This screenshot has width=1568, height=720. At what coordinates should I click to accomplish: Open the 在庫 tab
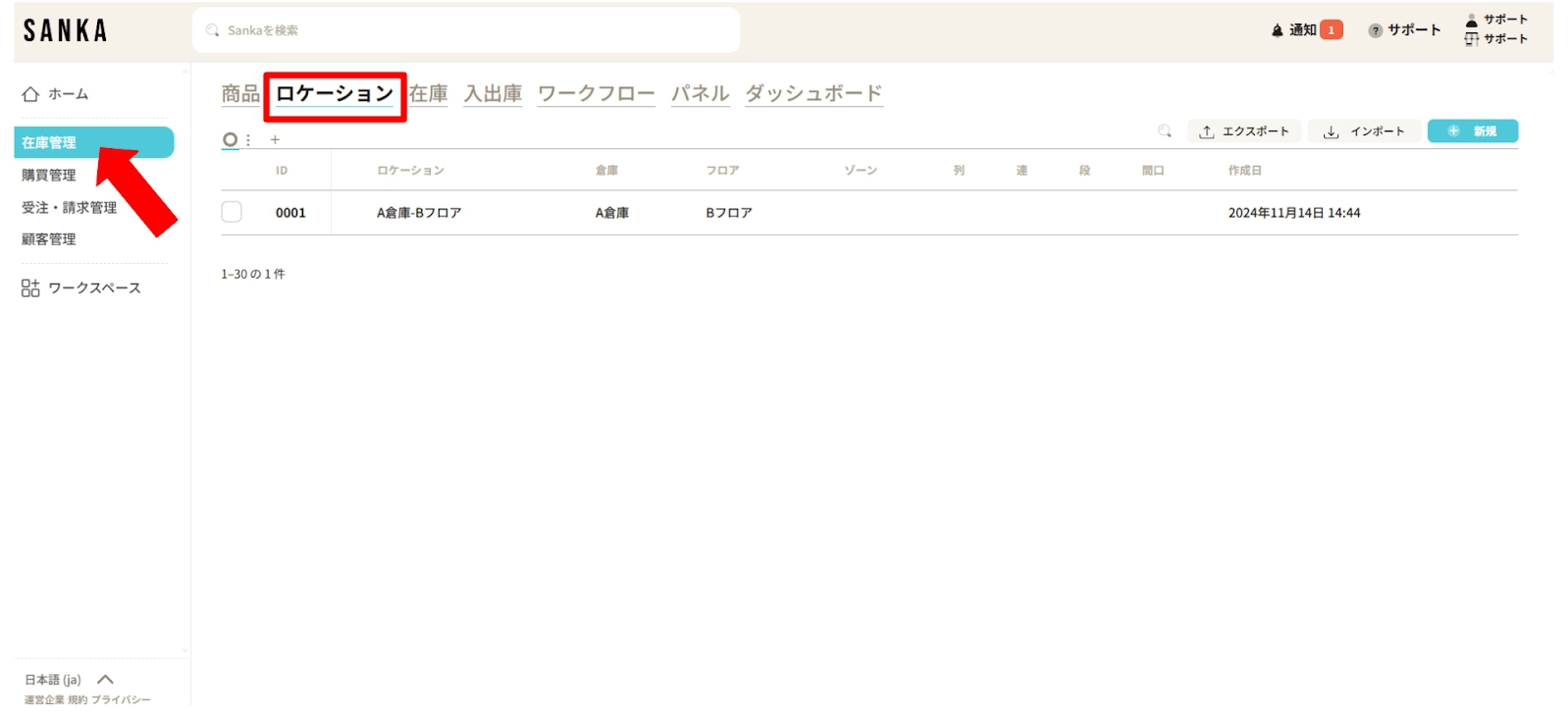click(429, 93)
